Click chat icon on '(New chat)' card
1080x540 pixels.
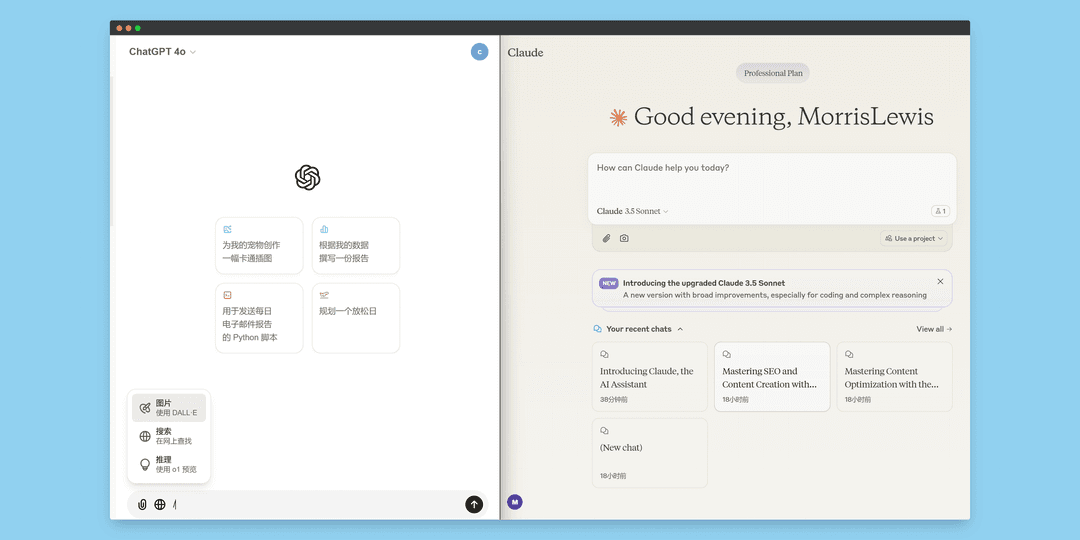[x=604, y=430]
